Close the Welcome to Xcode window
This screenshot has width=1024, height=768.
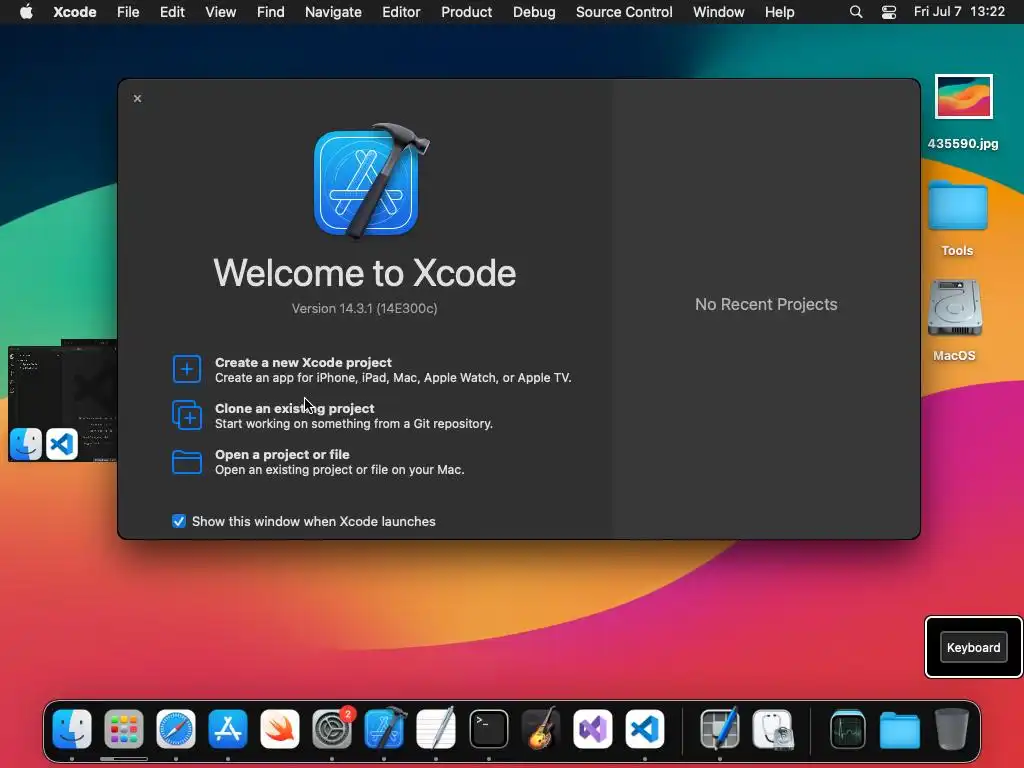coord(137,99)
